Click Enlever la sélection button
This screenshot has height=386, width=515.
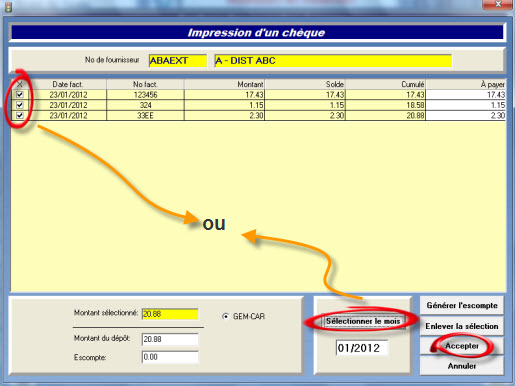pyautogui.click(x=462, y=326)
